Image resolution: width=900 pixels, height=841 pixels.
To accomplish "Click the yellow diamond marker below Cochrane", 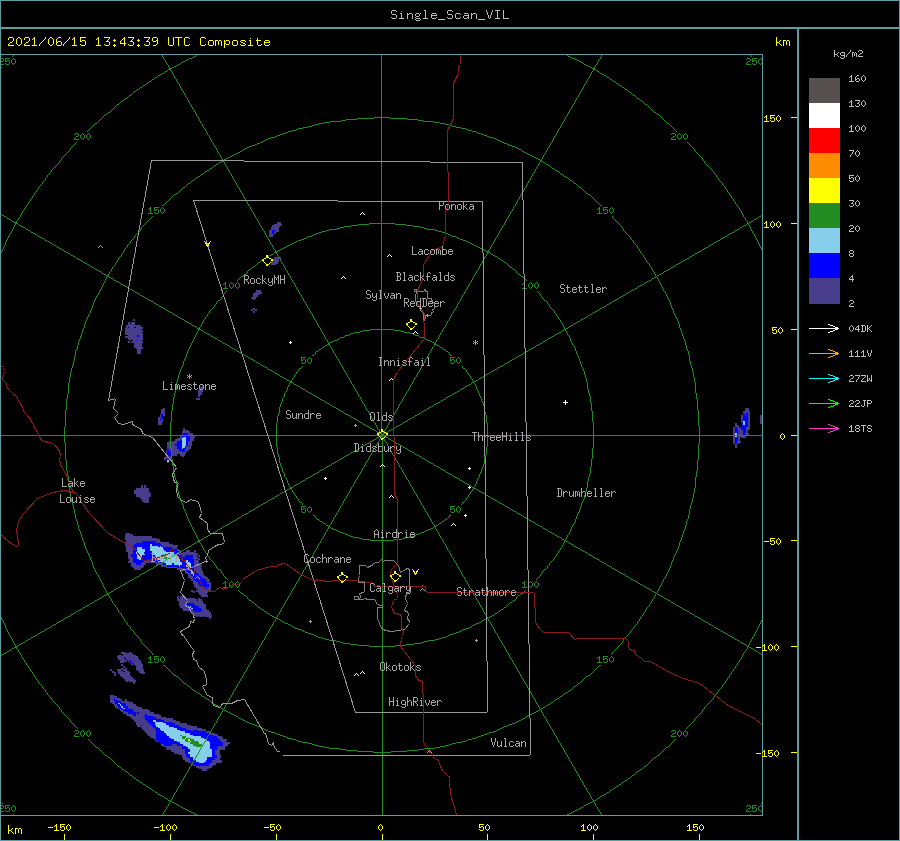I will coord(343,578).
